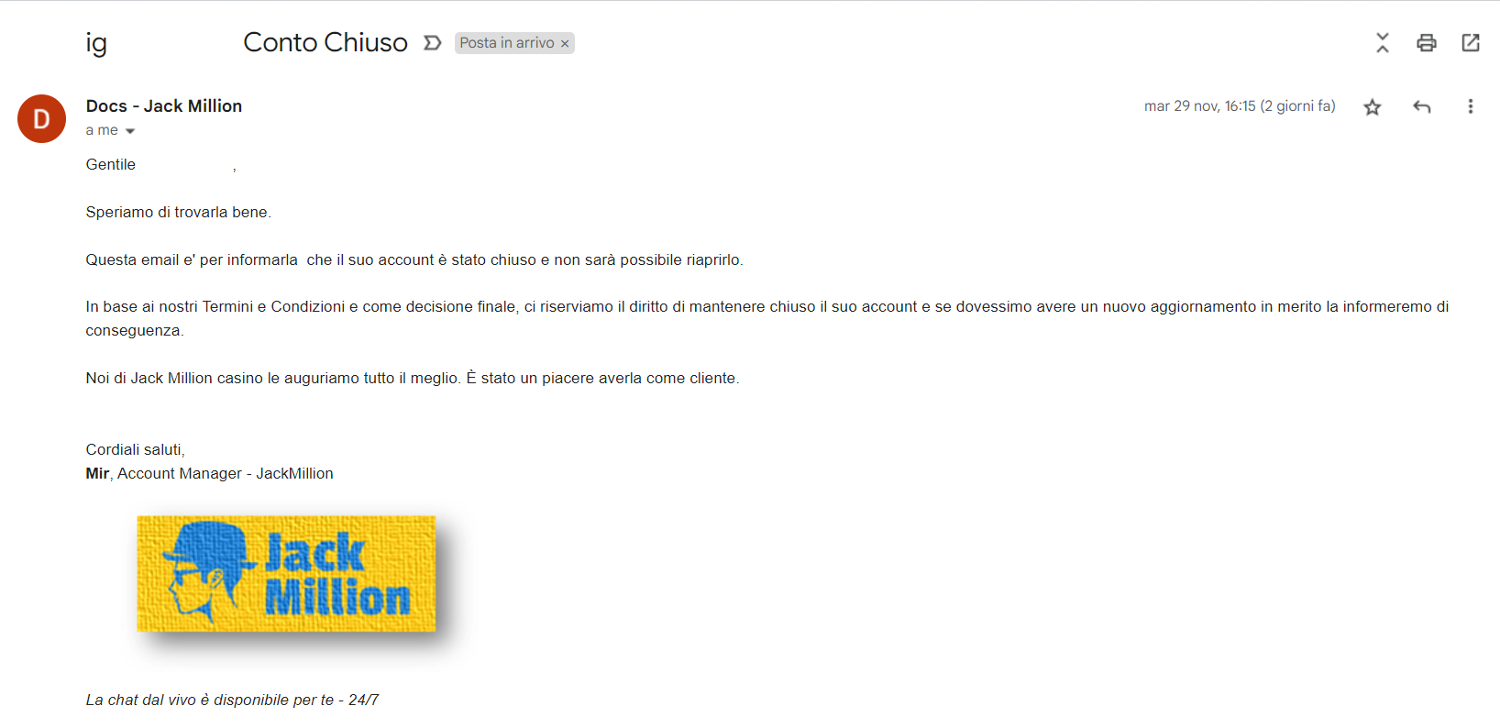Click the Conto Chiuso subject title
Image resolution: width=1500 pixels, height=728 pixels.
point(325,43)
